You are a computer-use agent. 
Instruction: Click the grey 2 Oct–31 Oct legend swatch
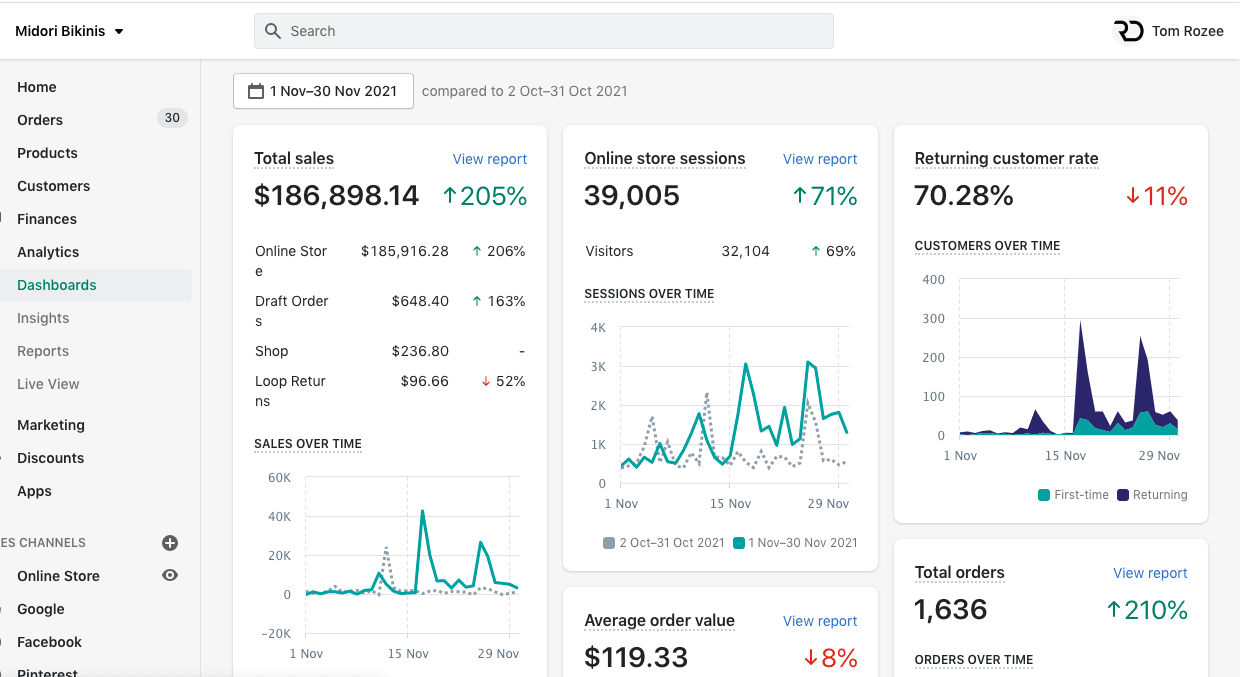[x=609, y=543]
